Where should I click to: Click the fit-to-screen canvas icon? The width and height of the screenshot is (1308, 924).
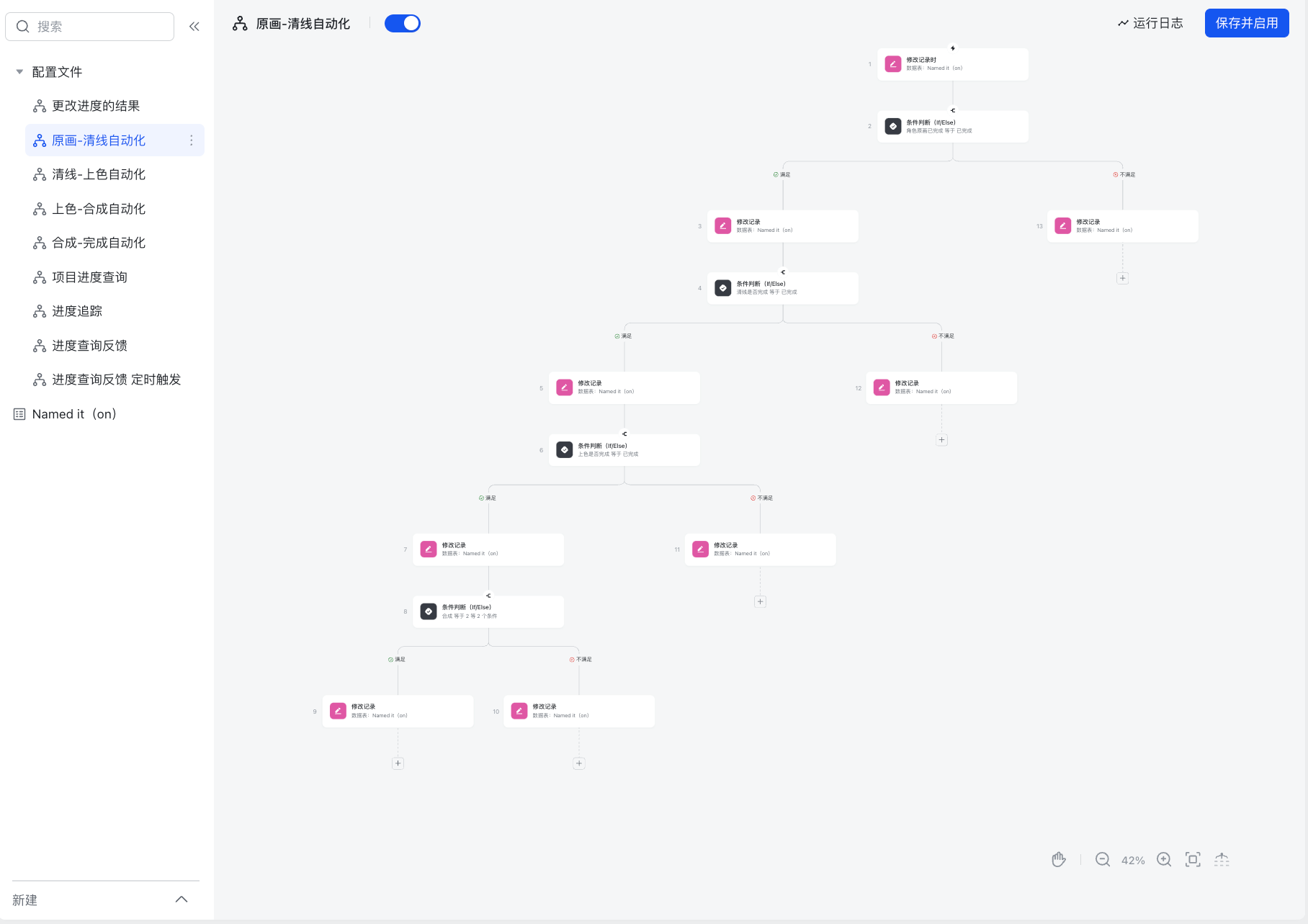1193,859
